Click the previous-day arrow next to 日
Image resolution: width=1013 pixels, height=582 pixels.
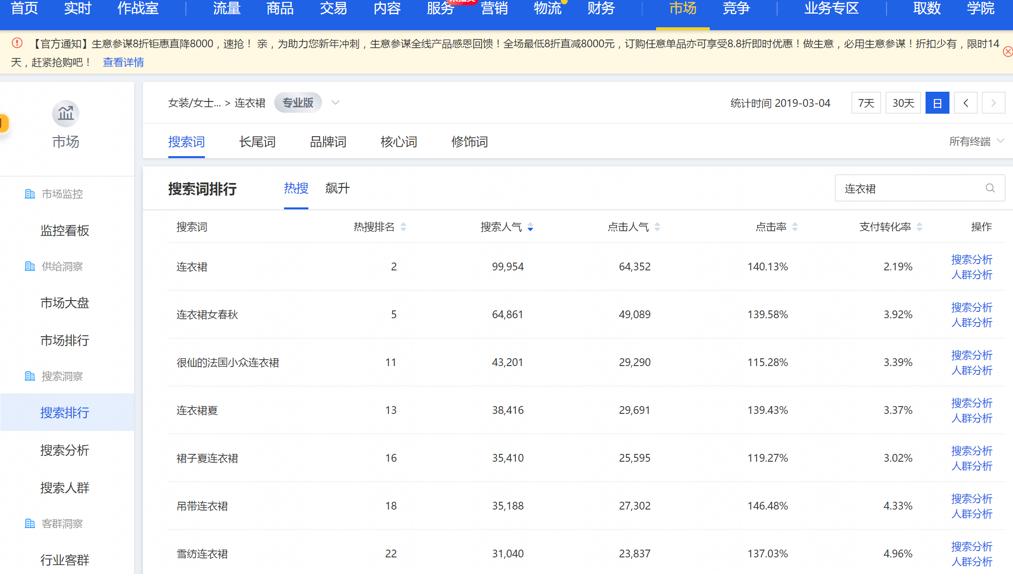point(966,102)
